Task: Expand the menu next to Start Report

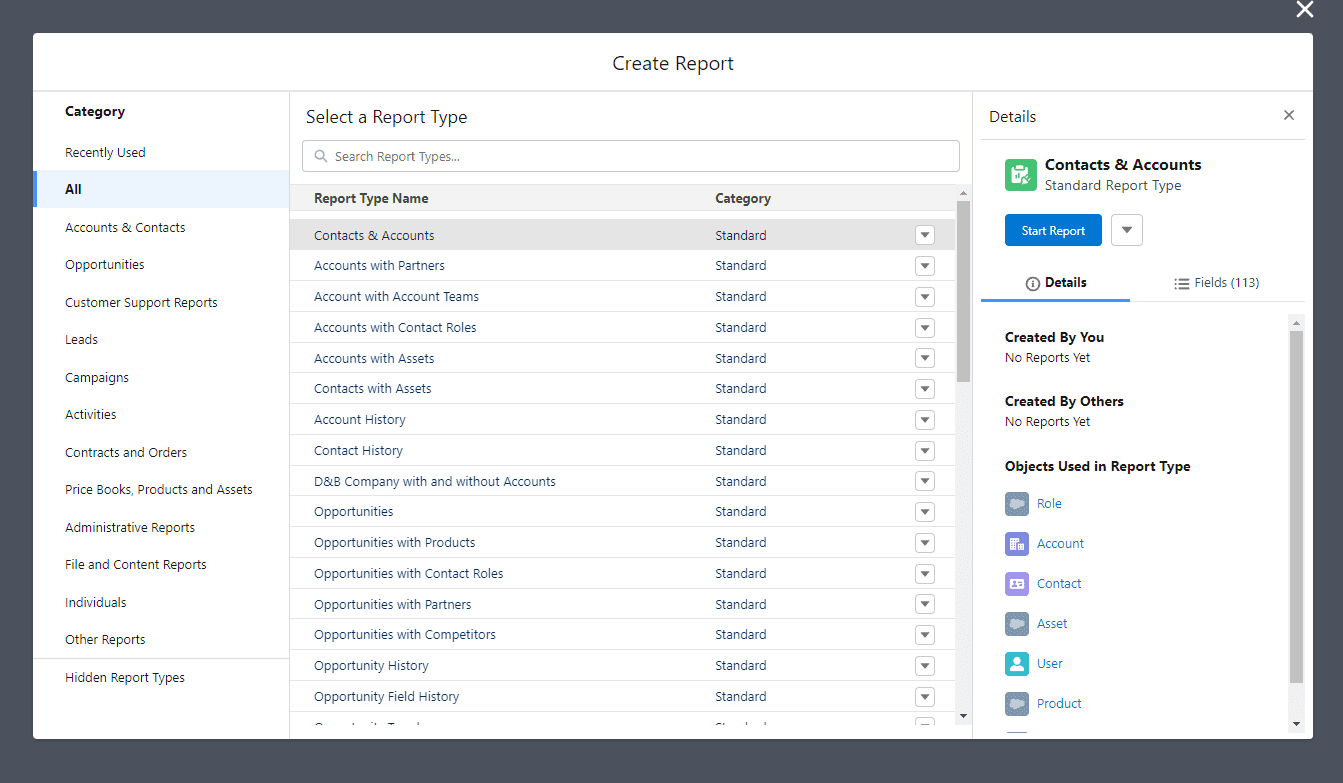Action: 1127,230
